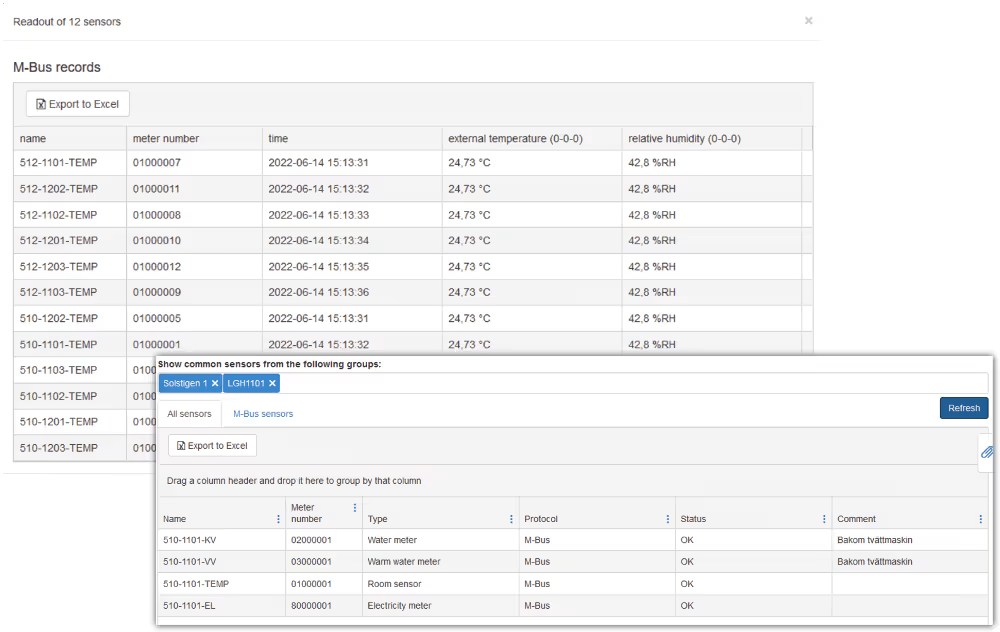The image size is (1000, 632).
Task: Remove the LGH1101 group tag
Action: click(272, 384)
